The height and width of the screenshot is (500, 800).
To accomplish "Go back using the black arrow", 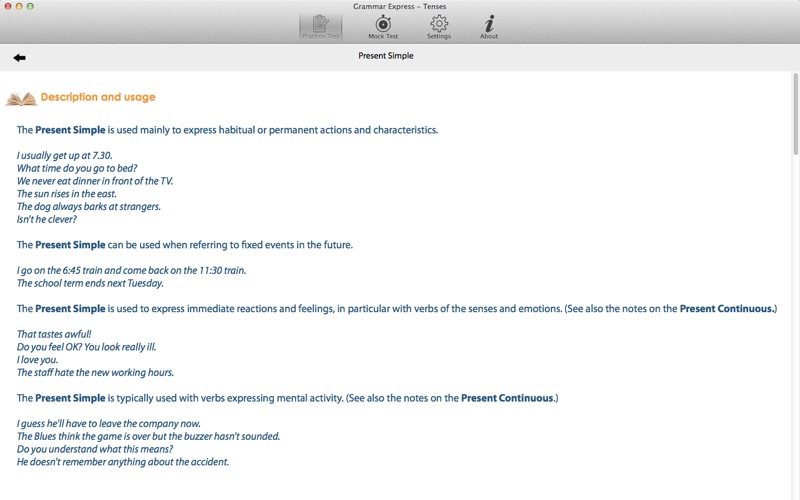I will coord(19,58).
